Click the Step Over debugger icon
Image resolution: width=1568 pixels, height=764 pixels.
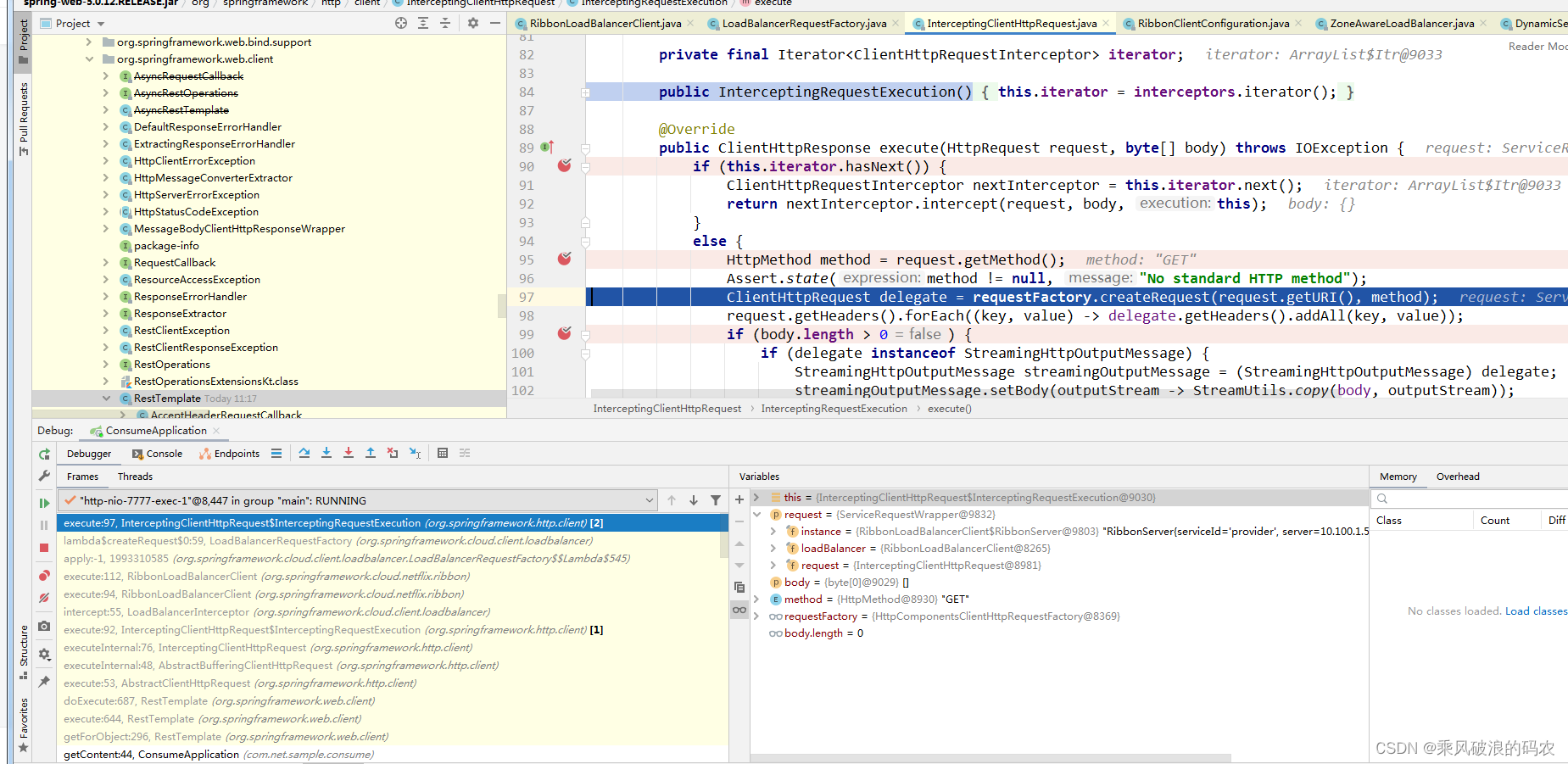click(304, 454)
